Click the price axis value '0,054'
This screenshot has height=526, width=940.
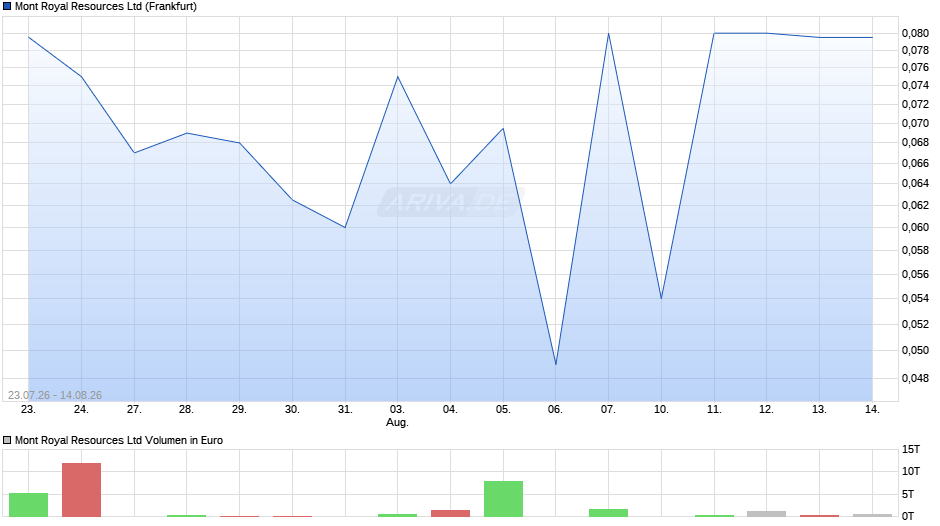[915, 299]
